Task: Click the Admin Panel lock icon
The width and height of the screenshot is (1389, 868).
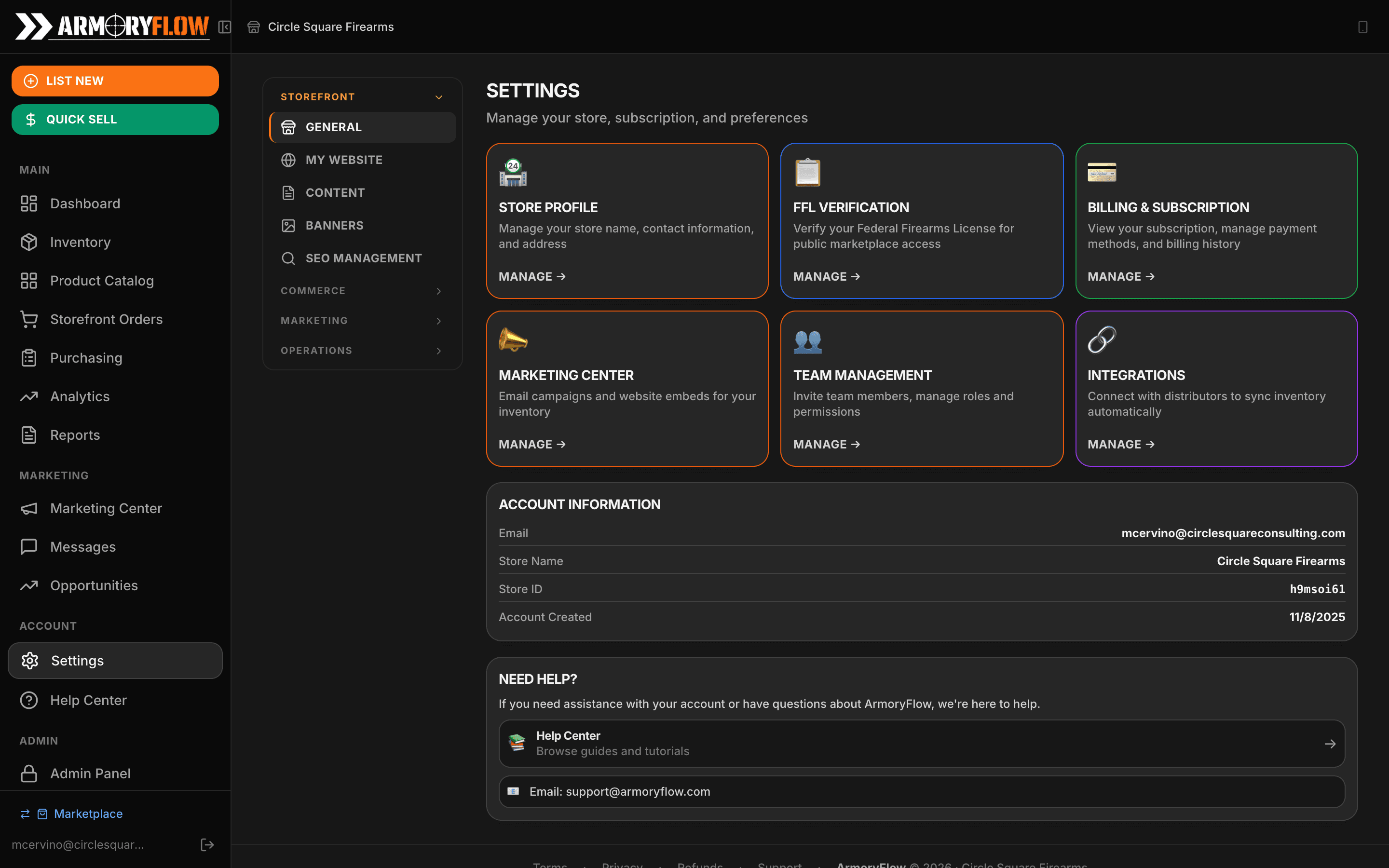Action: tap(29, 773)
